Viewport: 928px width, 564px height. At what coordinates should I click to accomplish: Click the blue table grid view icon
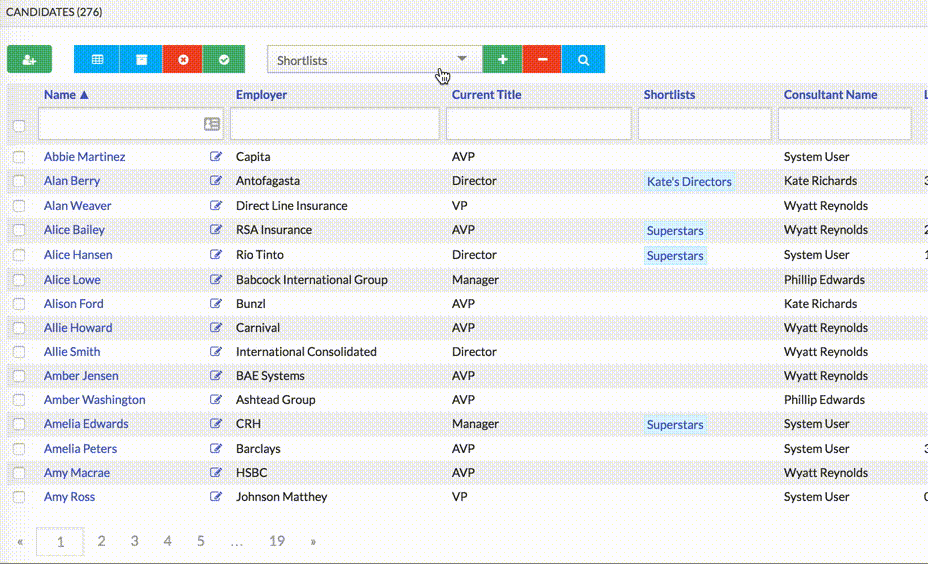point(97,60)
